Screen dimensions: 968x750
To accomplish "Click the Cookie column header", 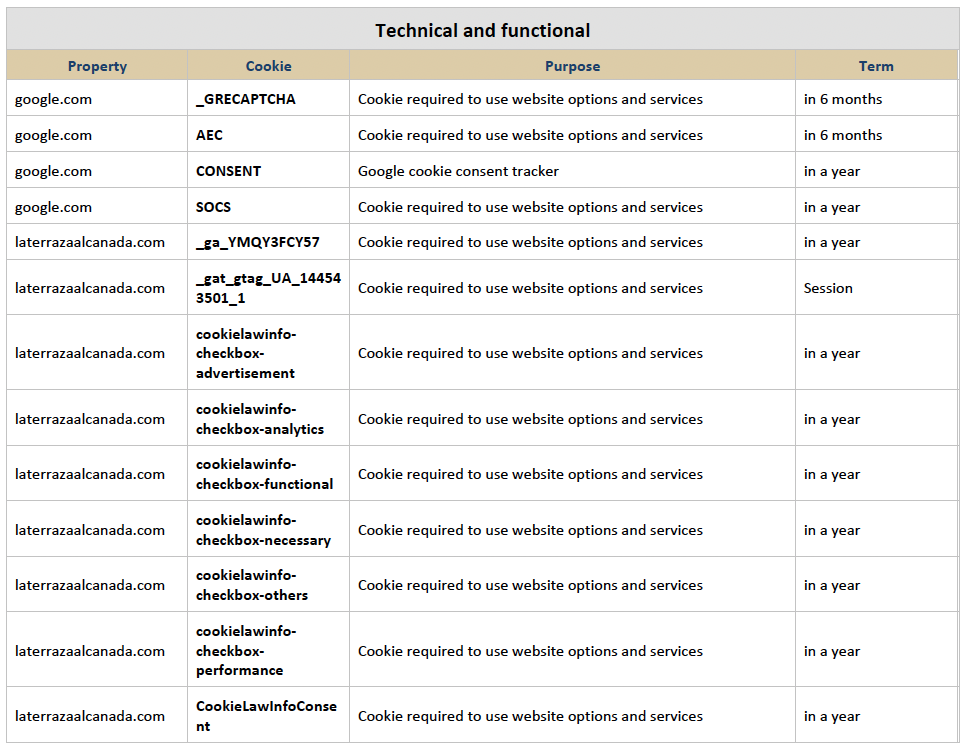I will click(269, 66).
